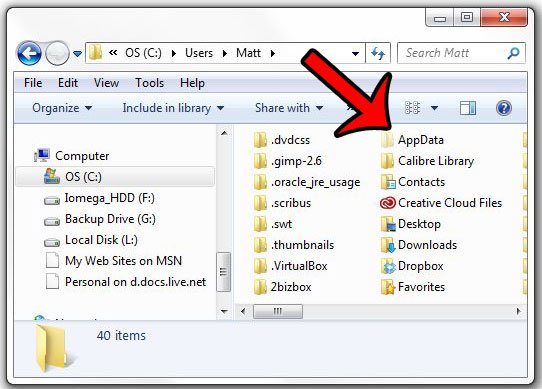The image size is (542, 389).
Task: Expand the arrow after Matt breadcrumb
Action: (273, 54)
